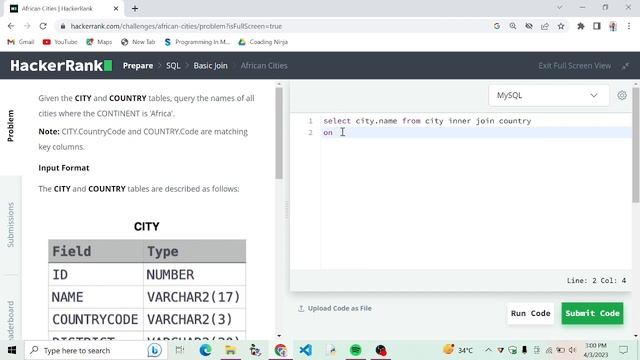Click the exit full screen arrows icon
Viewport: 640px width, 360px height.
[625, 66]
